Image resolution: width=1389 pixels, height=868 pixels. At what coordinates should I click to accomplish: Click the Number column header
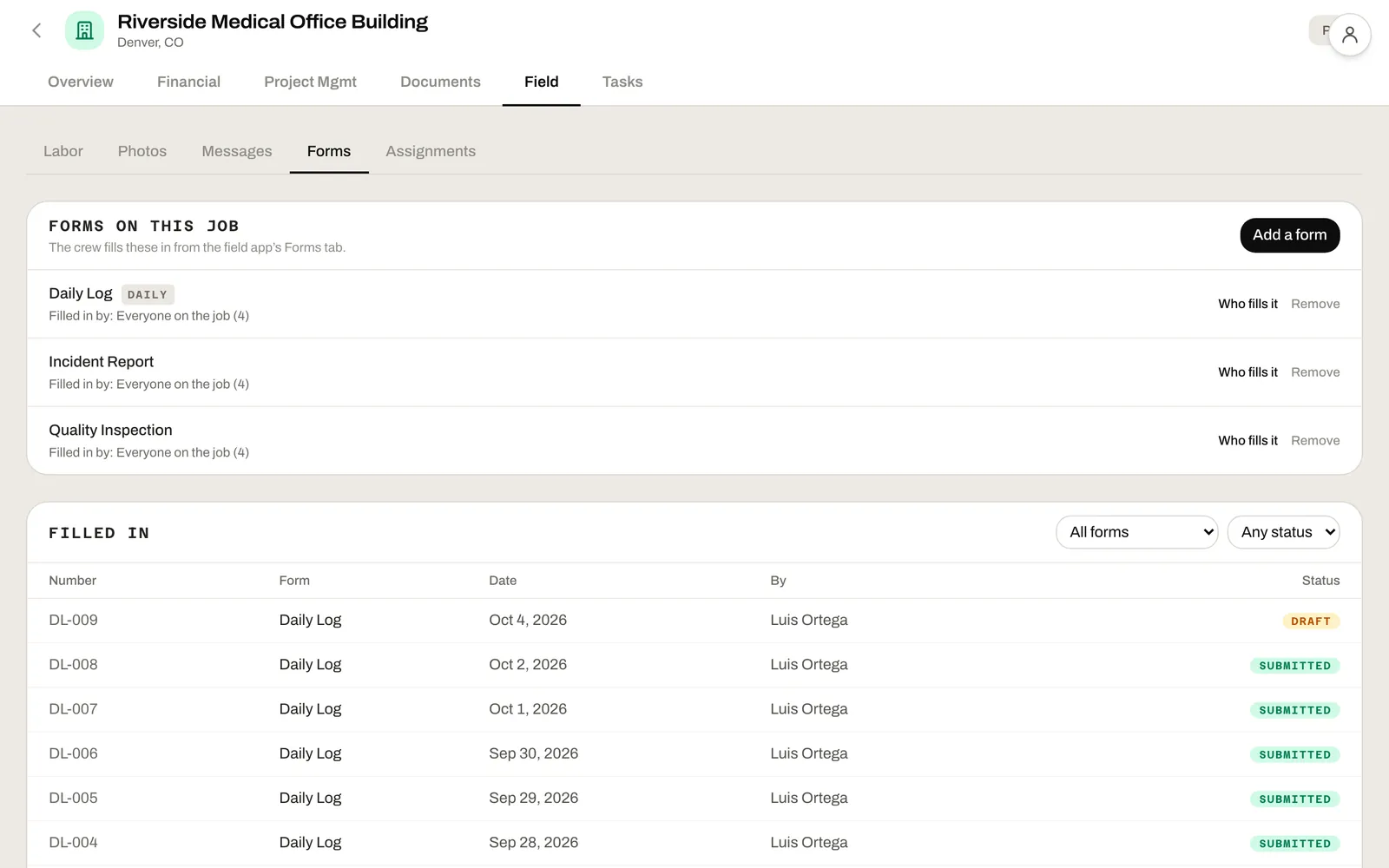[73, 581]
